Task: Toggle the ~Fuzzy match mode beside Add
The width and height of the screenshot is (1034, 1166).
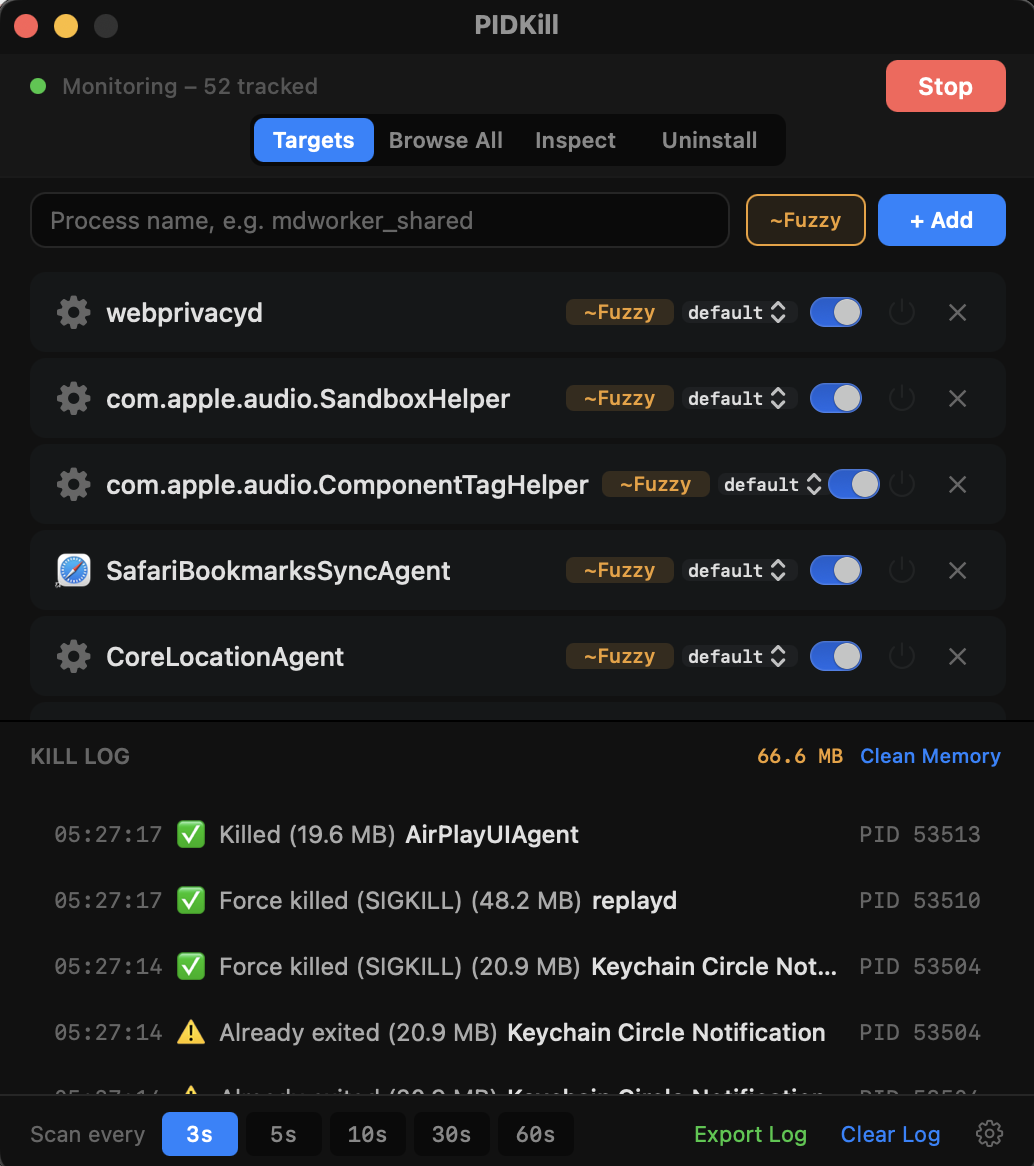Action: pyautogui.click(x=806, y=220)
